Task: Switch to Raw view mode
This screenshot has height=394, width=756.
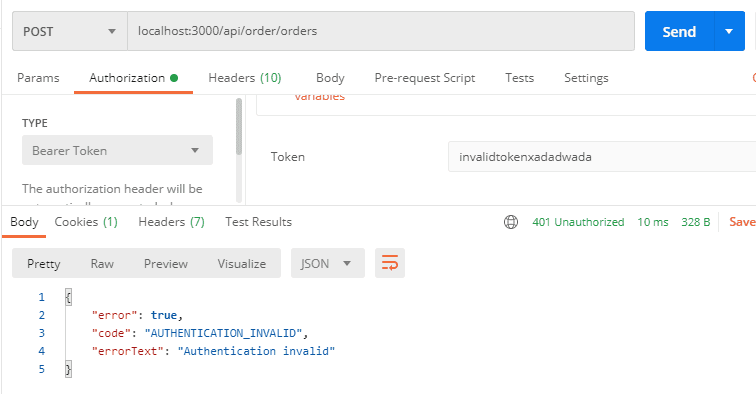Action: point(102,263)
